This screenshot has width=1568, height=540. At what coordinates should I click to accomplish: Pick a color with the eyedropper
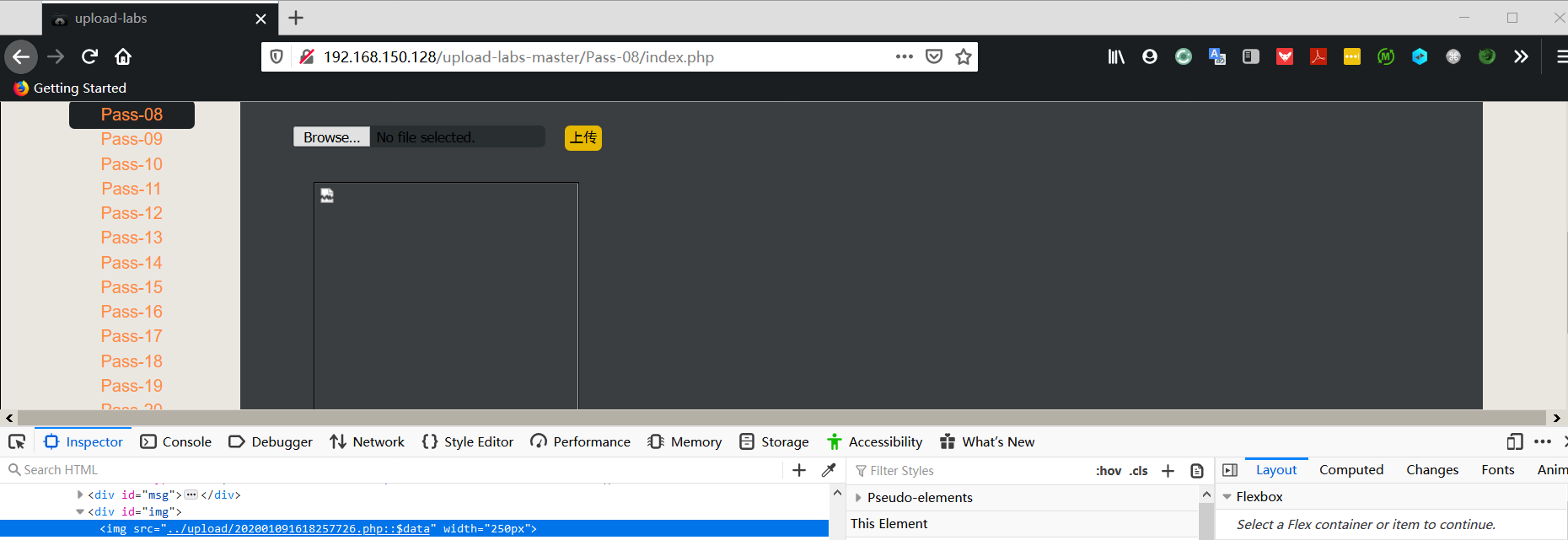[829, 470]
